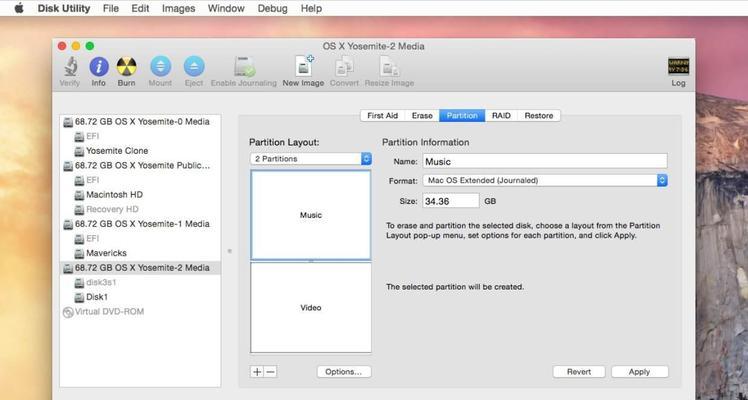This screenshot has height=400, width=748.
Task: Click the Convert toolbar icon
Action: [x=344, y=67]
